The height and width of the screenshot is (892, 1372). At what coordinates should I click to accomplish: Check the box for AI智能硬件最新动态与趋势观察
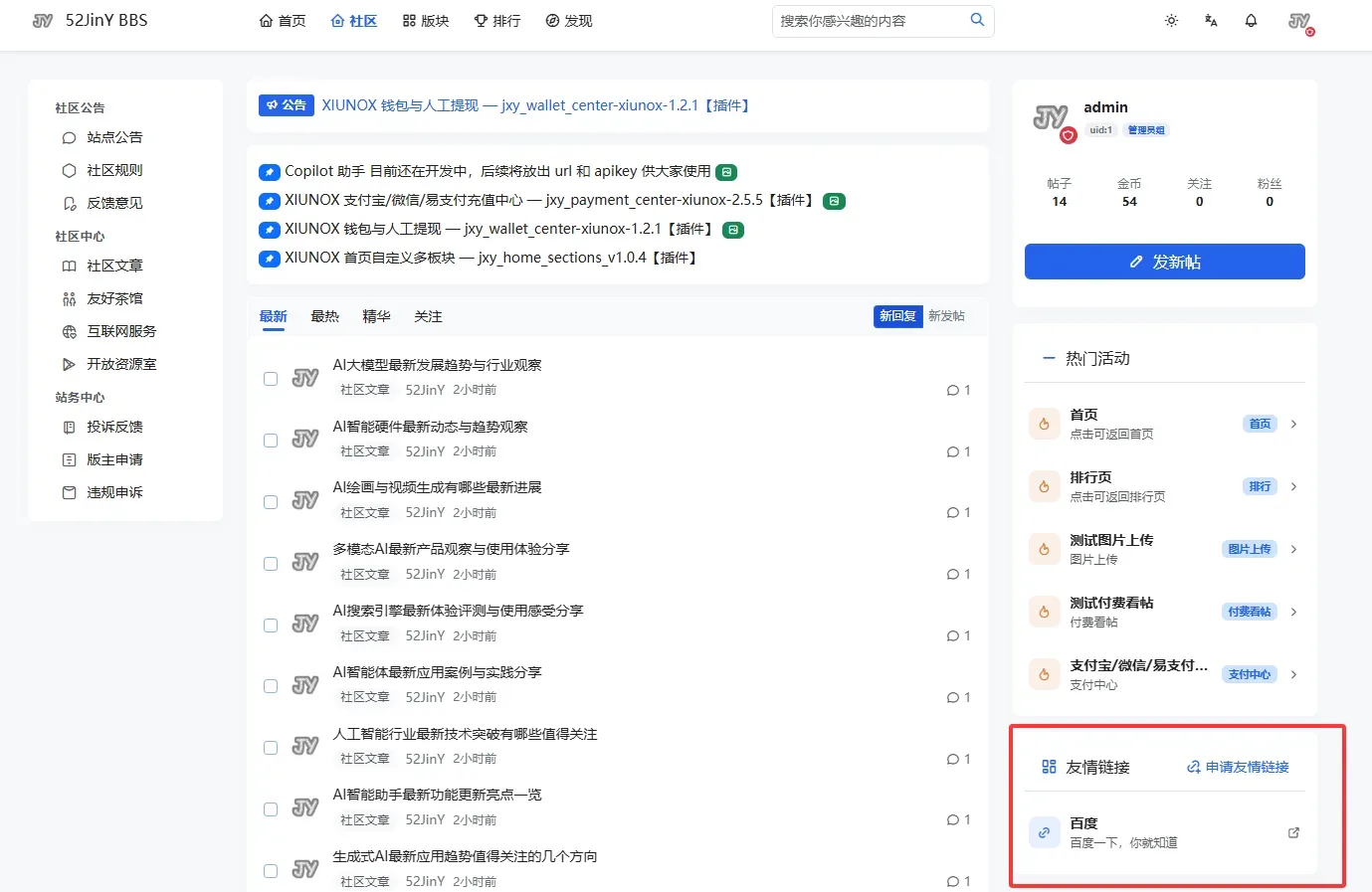[x=271, y=440]
